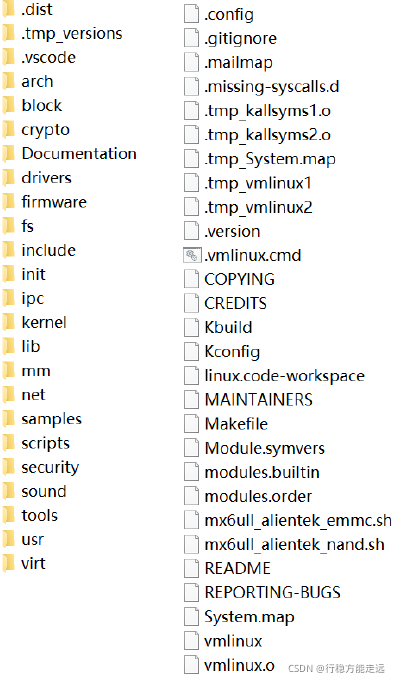Click the file icon beside linux.code-workspace

(x=191, y=376)
